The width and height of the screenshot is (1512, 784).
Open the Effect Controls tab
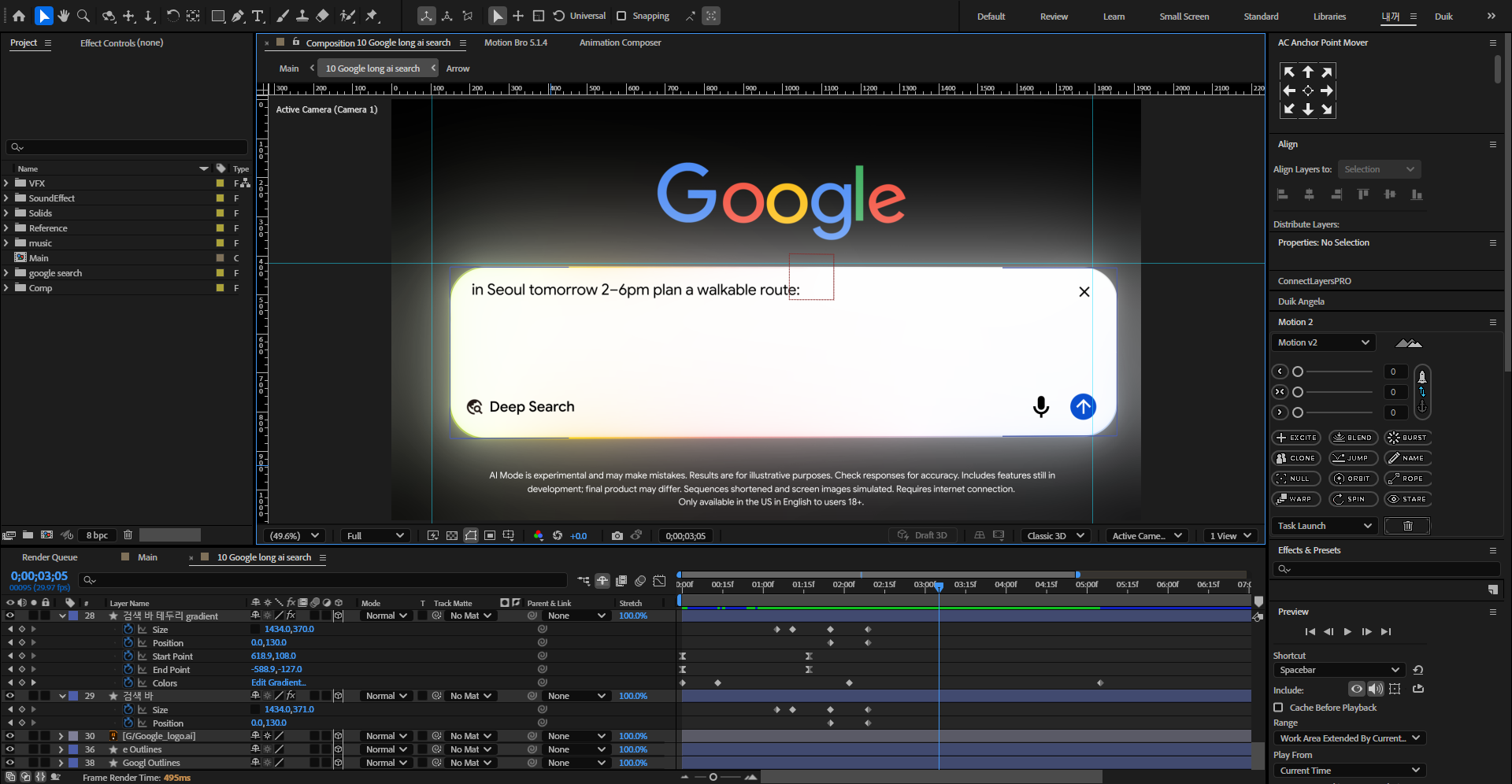pyautogui.click(x=121, y=43)
